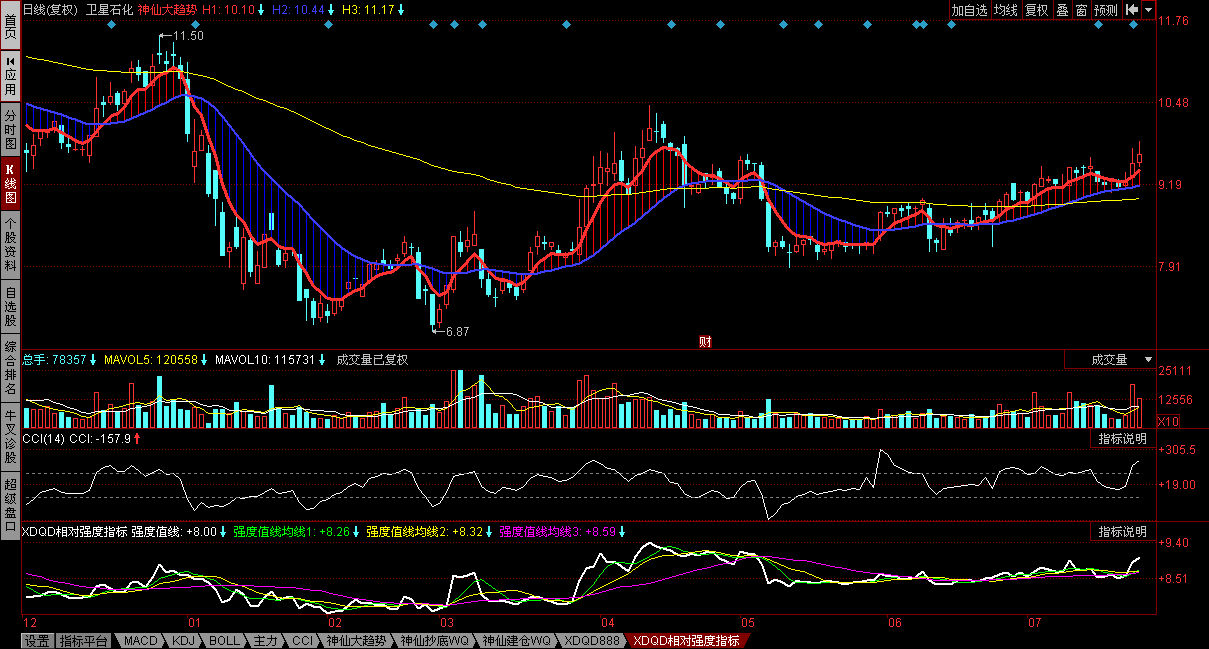Viewport: 1209px width, 649px height.
Task: Open the top-right dropdown arrow menu
Action: [1149, 10]
